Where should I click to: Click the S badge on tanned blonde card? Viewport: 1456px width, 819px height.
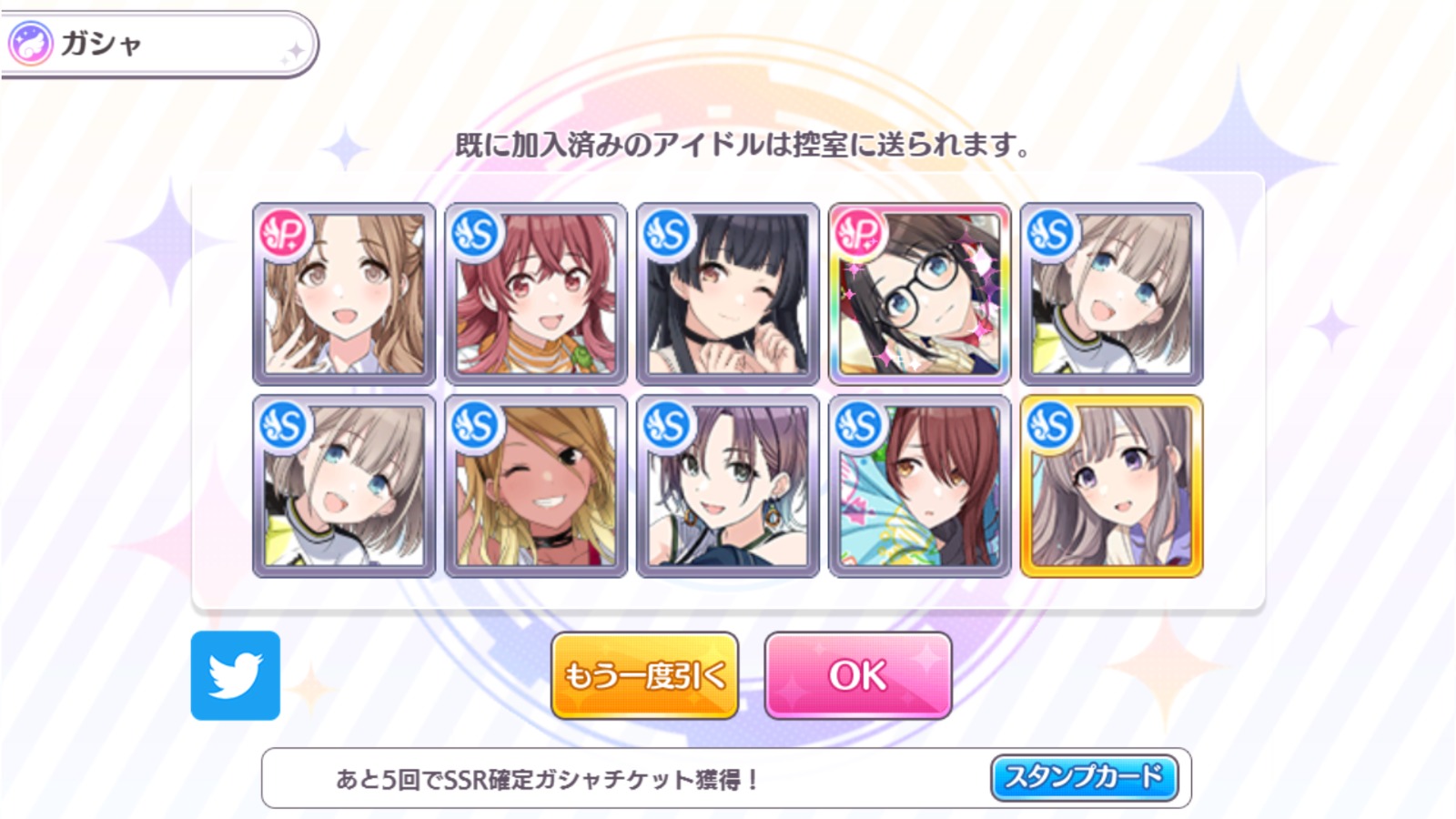477,426
